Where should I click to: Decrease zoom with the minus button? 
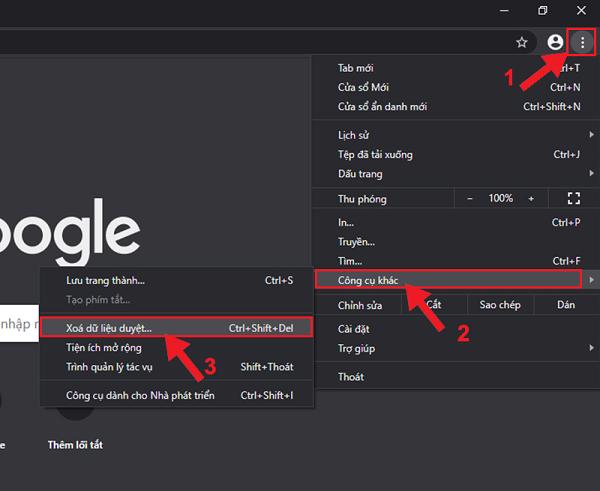click(x=470, y=199)
